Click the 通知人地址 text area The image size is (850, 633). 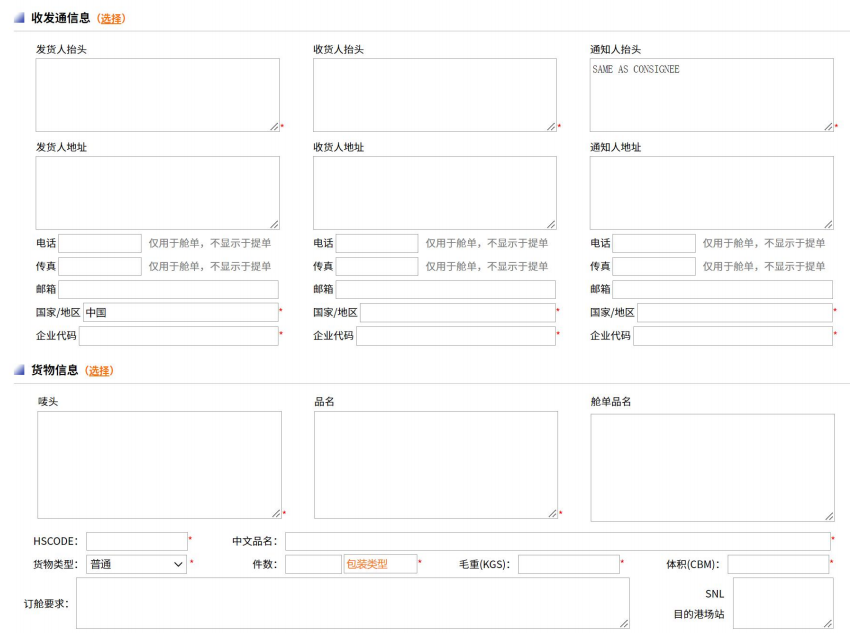coord(712,193)
